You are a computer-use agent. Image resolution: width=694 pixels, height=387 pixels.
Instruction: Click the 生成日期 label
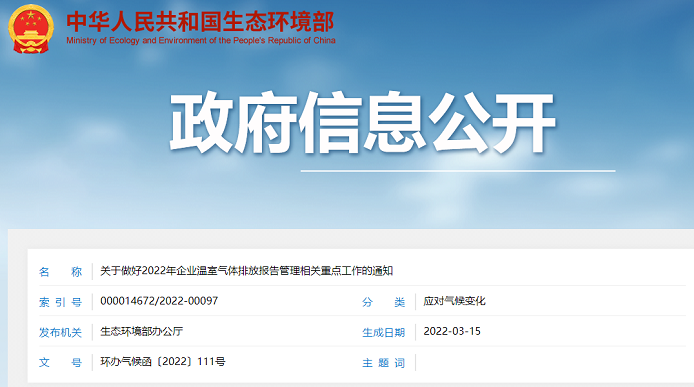(x=383, y=333)
